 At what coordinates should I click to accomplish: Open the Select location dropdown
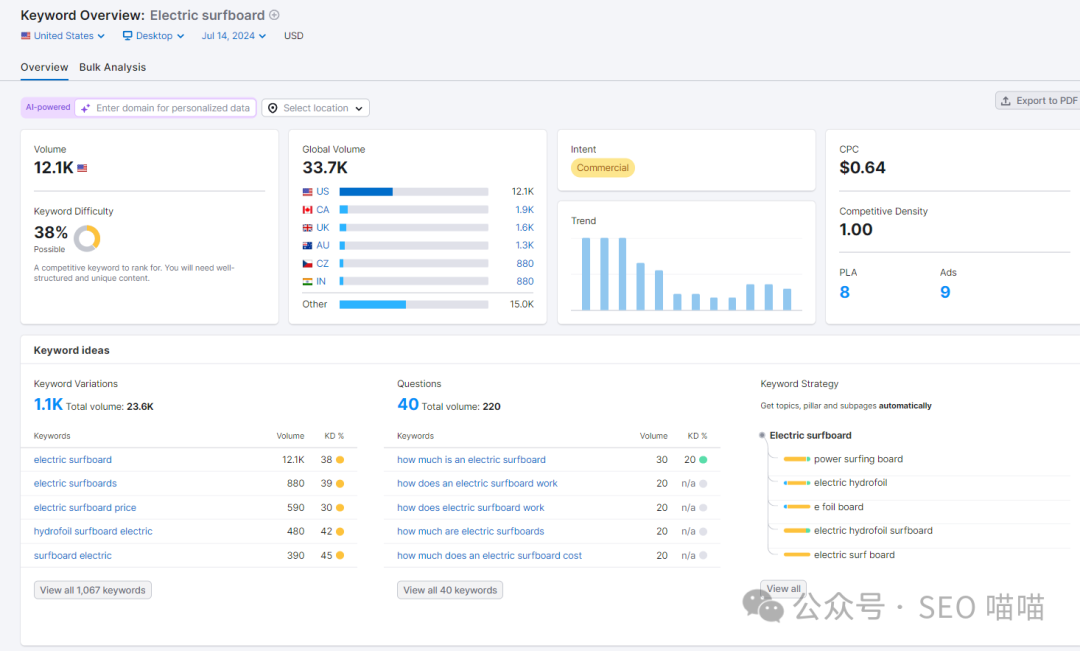tap(316, 108)
